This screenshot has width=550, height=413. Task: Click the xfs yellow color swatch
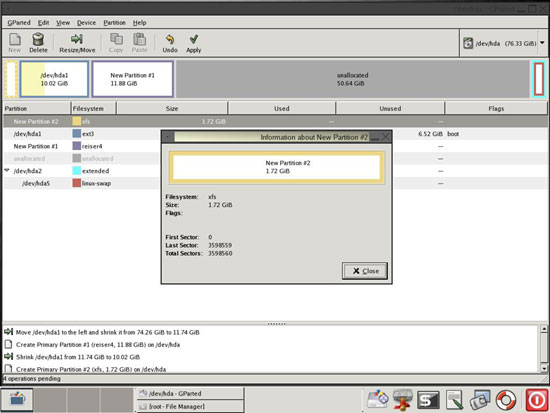point(76,121)
